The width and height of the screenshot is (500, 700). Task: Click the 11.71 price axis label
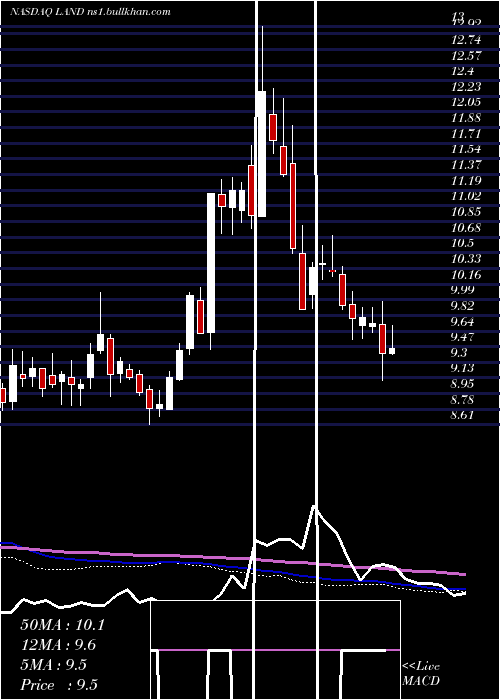[466, 134]
